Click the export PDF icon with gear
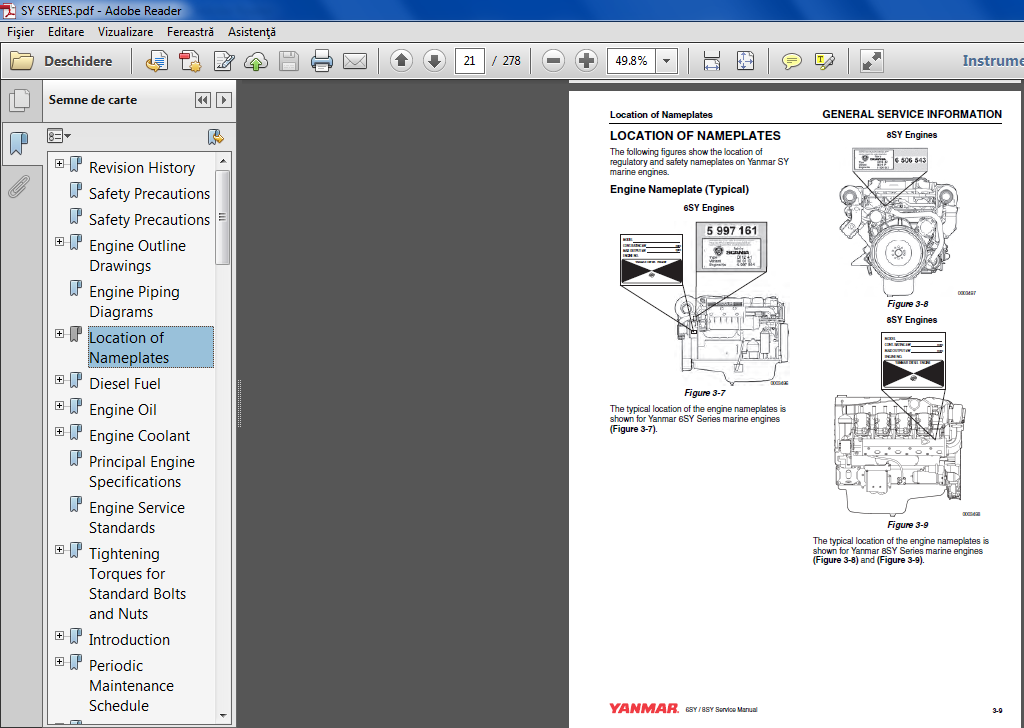 pyautogui.click(x=190, y=61)
